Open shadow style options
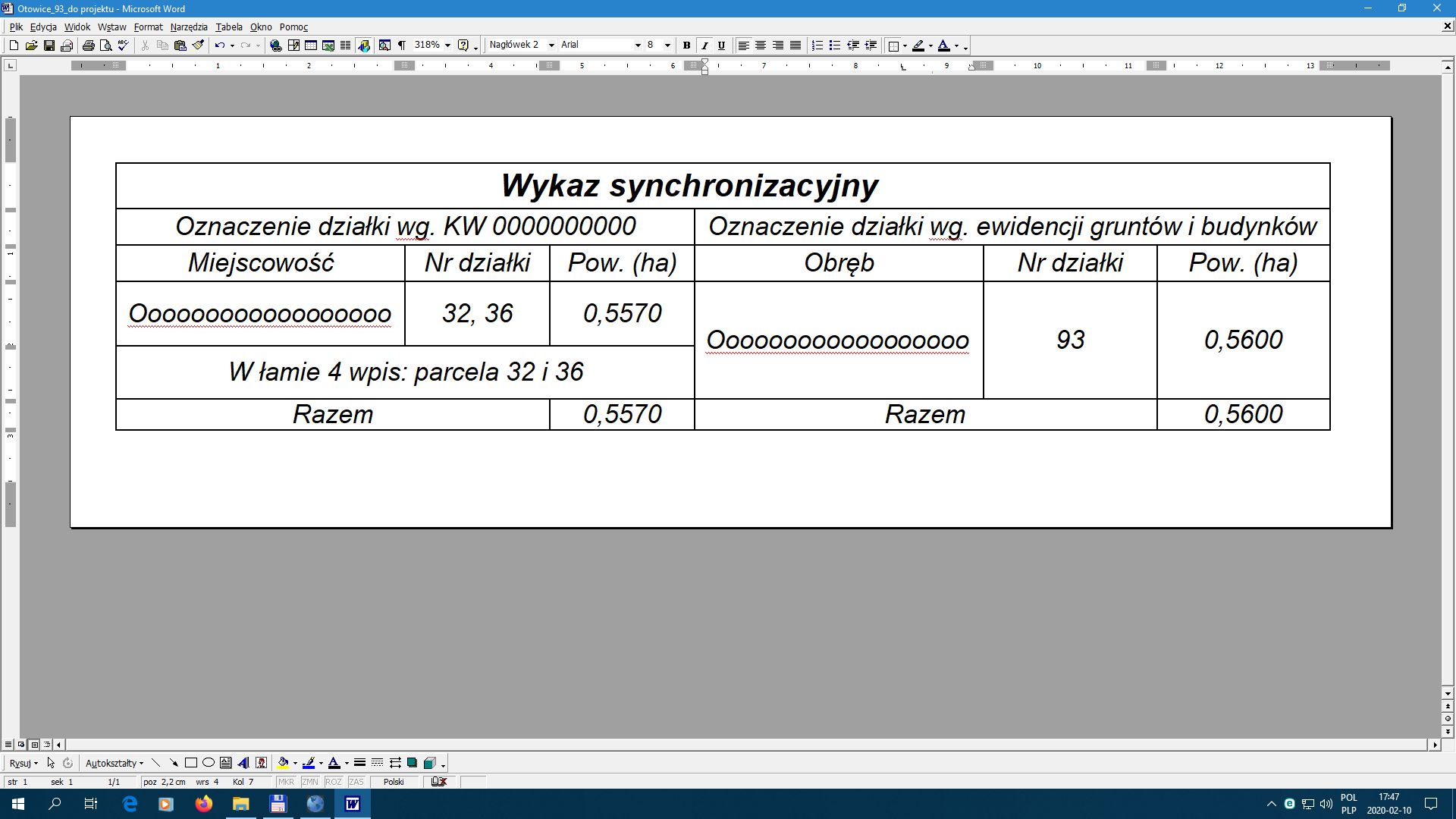 click(413, 763)
